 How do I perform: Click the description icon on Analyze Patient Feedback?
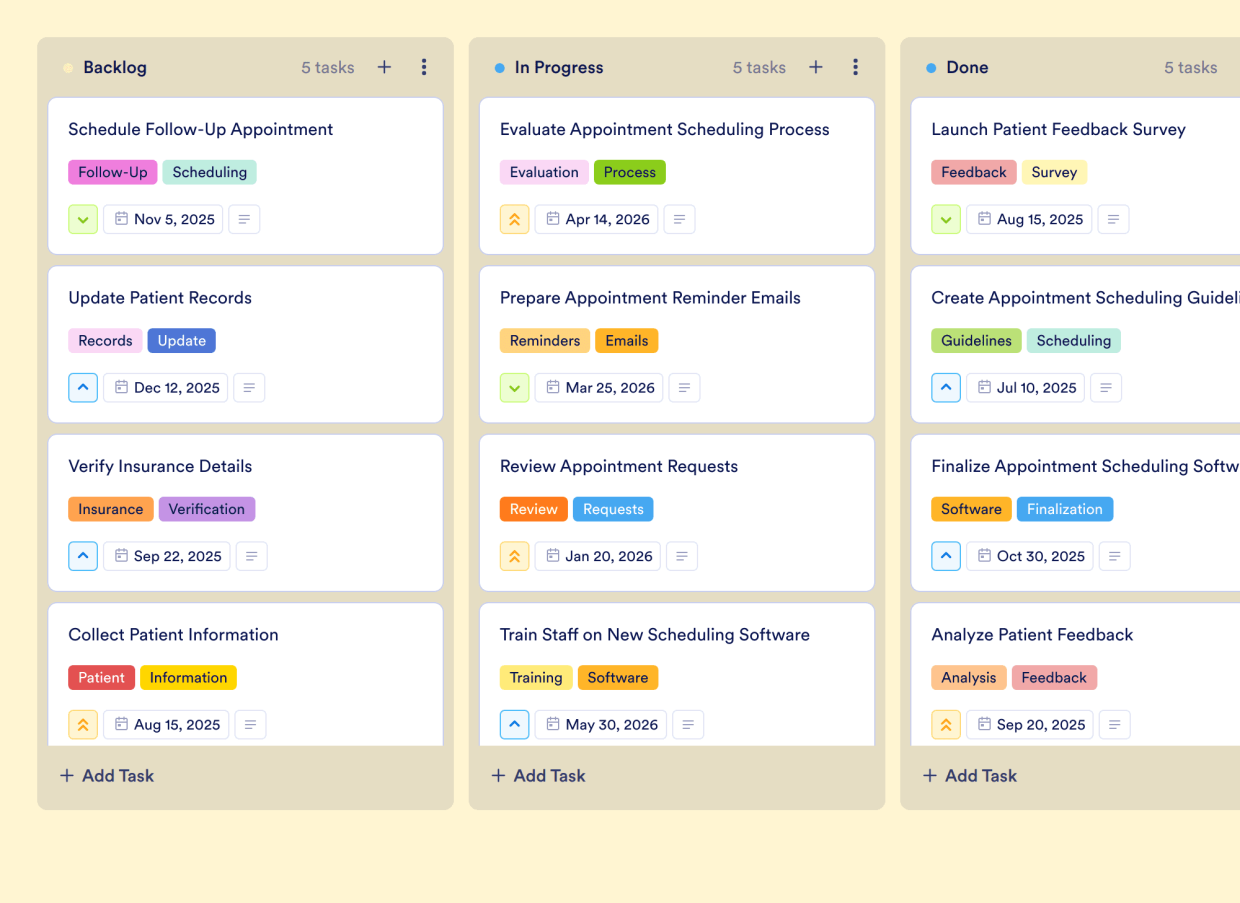pos(1115,724)
